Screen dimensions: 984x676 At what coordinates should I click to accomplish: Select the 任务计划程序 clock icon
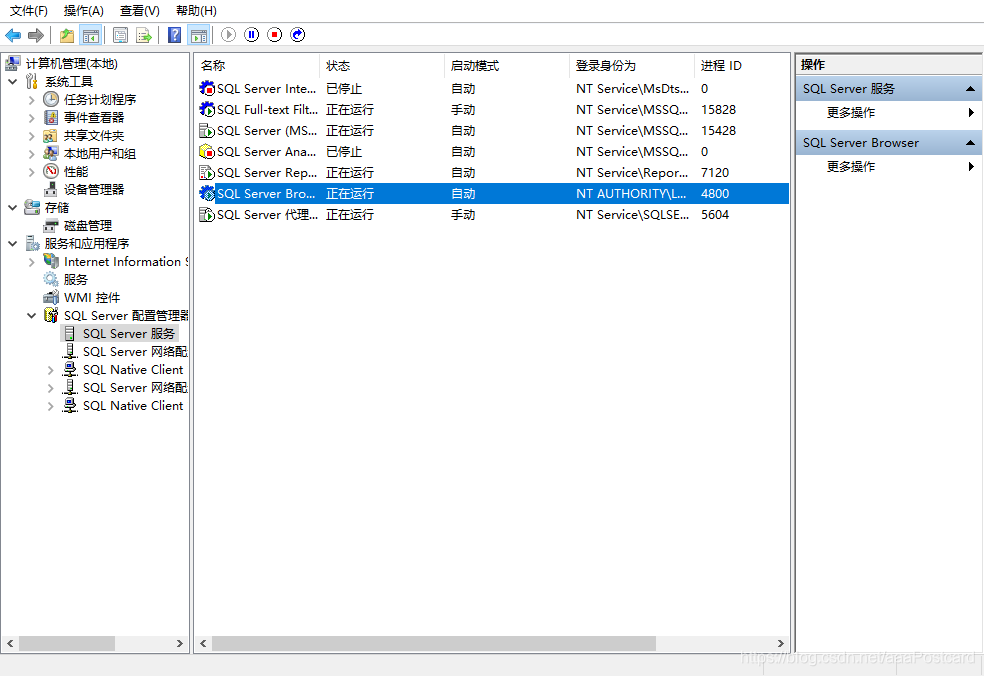point(51,99)
